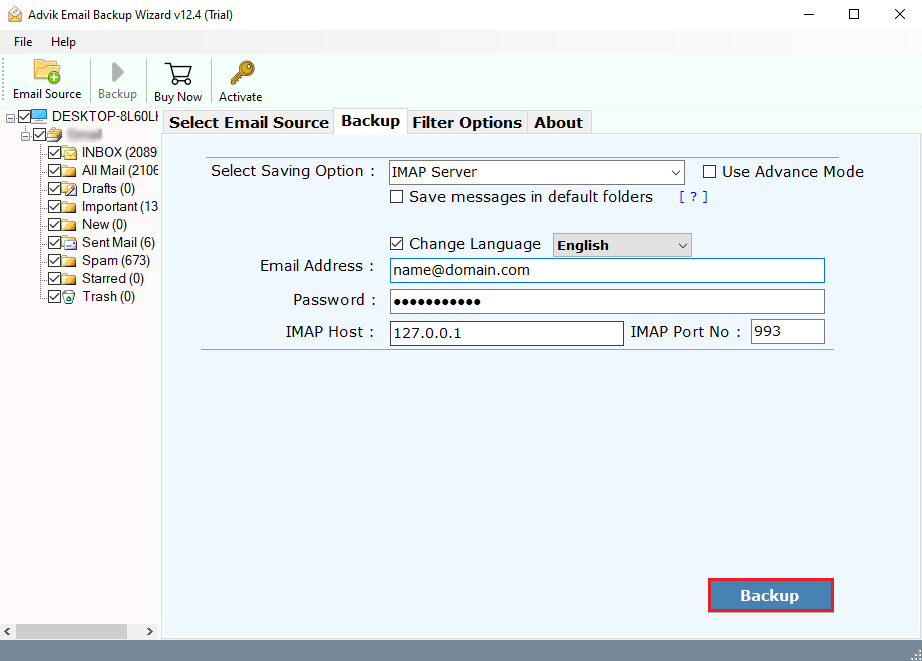The width and height of the screenshot is (922, 661).
Task: Untick the Change Language checkbox
Action: pyautogui.click(x=397, y=243)
